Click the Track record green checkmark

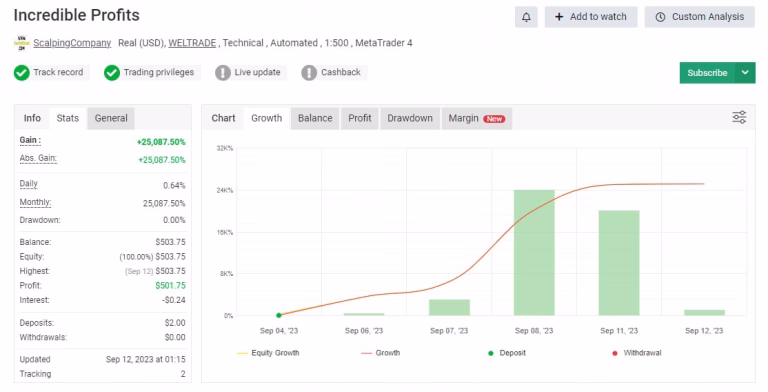tap(22, 73)
